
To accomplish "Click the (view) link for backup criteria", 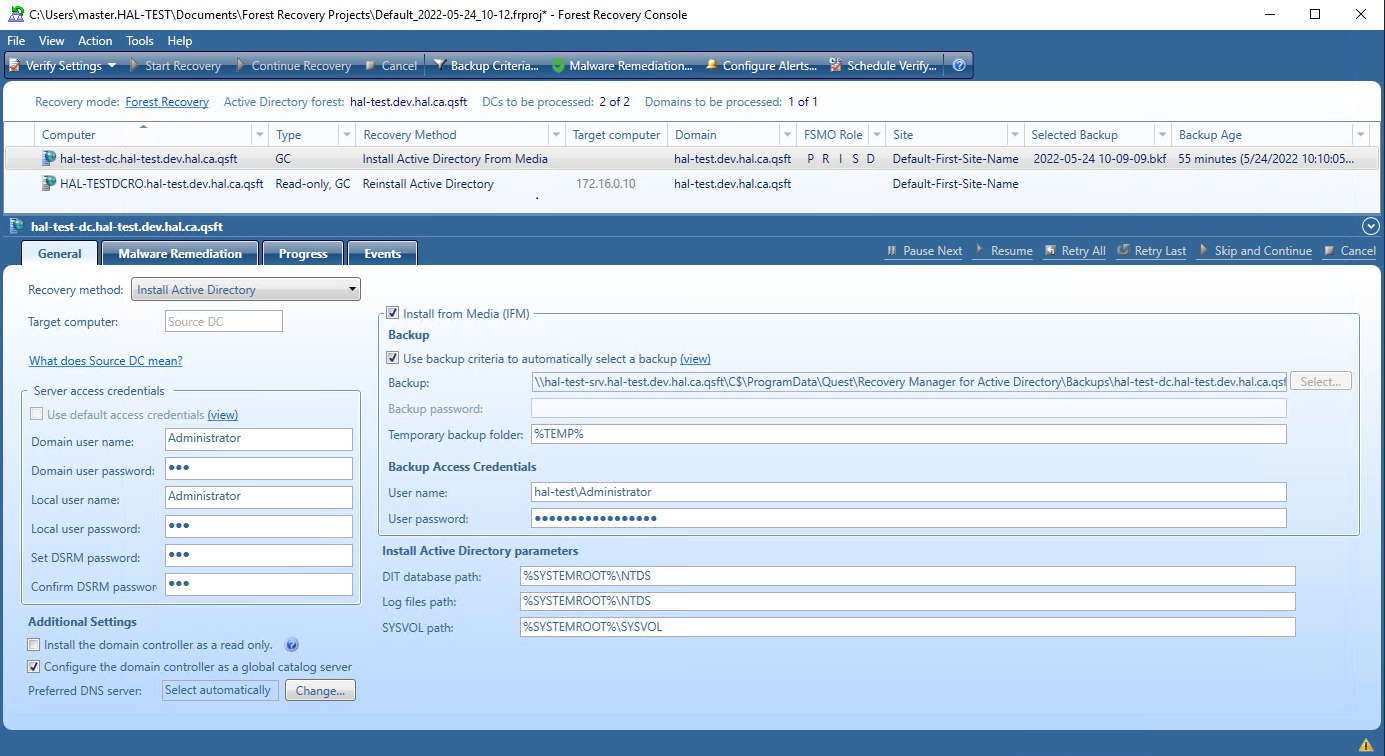I will (695, 359).
